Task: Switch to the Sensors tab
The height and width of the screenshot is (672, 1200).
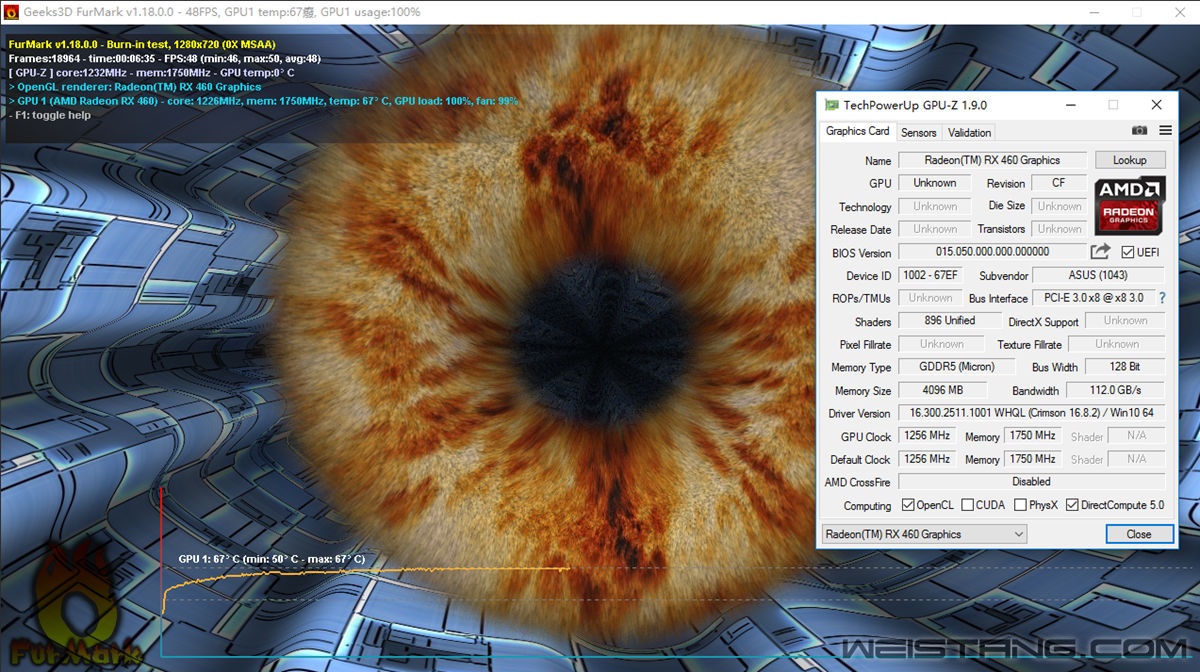Action: click(x=919, y=132)
